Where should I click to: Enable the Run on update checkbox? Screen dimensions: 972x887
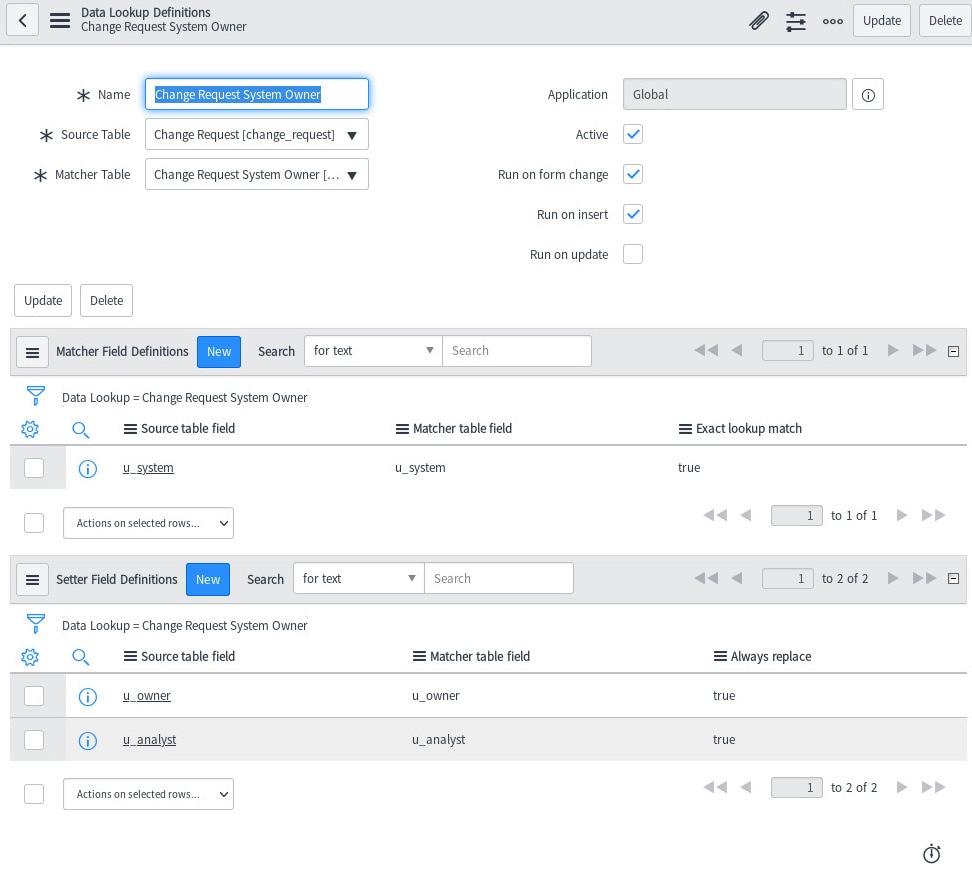pyautogui.click(x=633, y=254)
